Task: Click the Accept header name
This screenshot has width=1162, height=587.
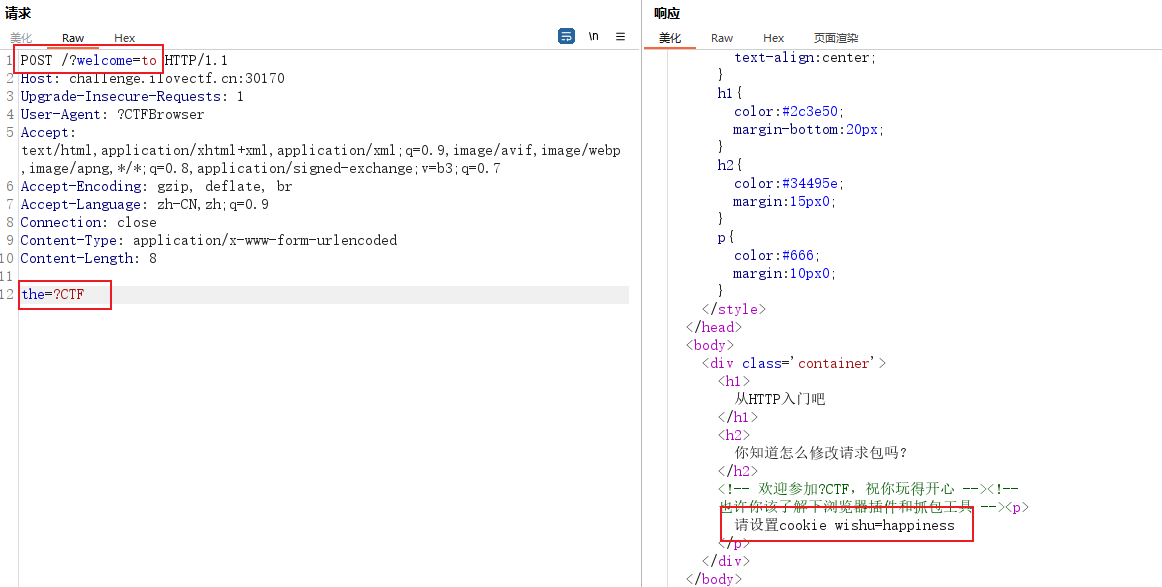Action: coord(48,132)
